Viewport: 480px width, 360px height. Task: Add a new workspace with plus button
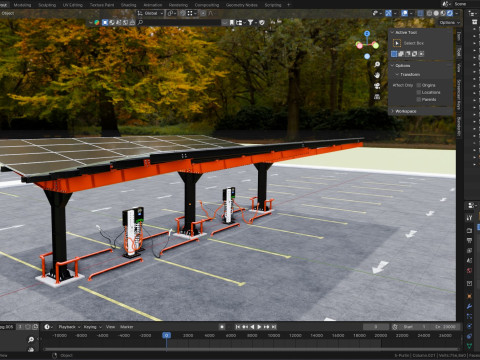(289, 5)
